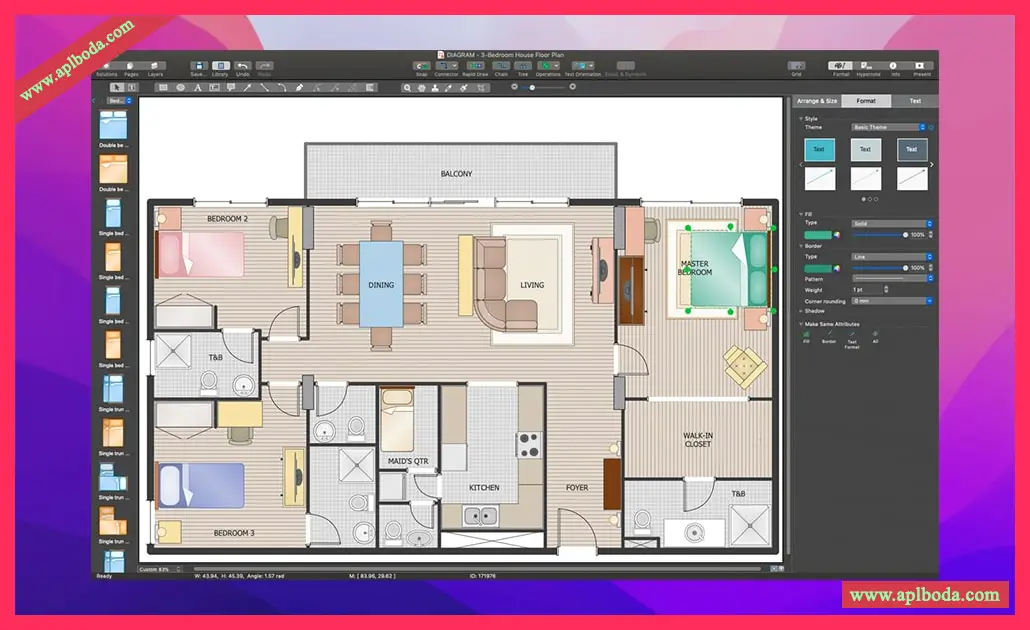Expand the Shadow section
Viewport: 1030px width, 630px height.
(x=813, y=311)
